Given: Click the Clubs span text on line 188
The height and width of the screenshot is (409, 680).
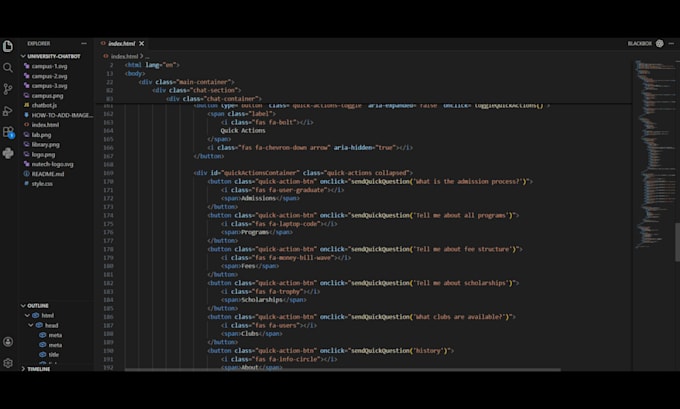Looking at the screenshot, I should (x=250, y=334).
